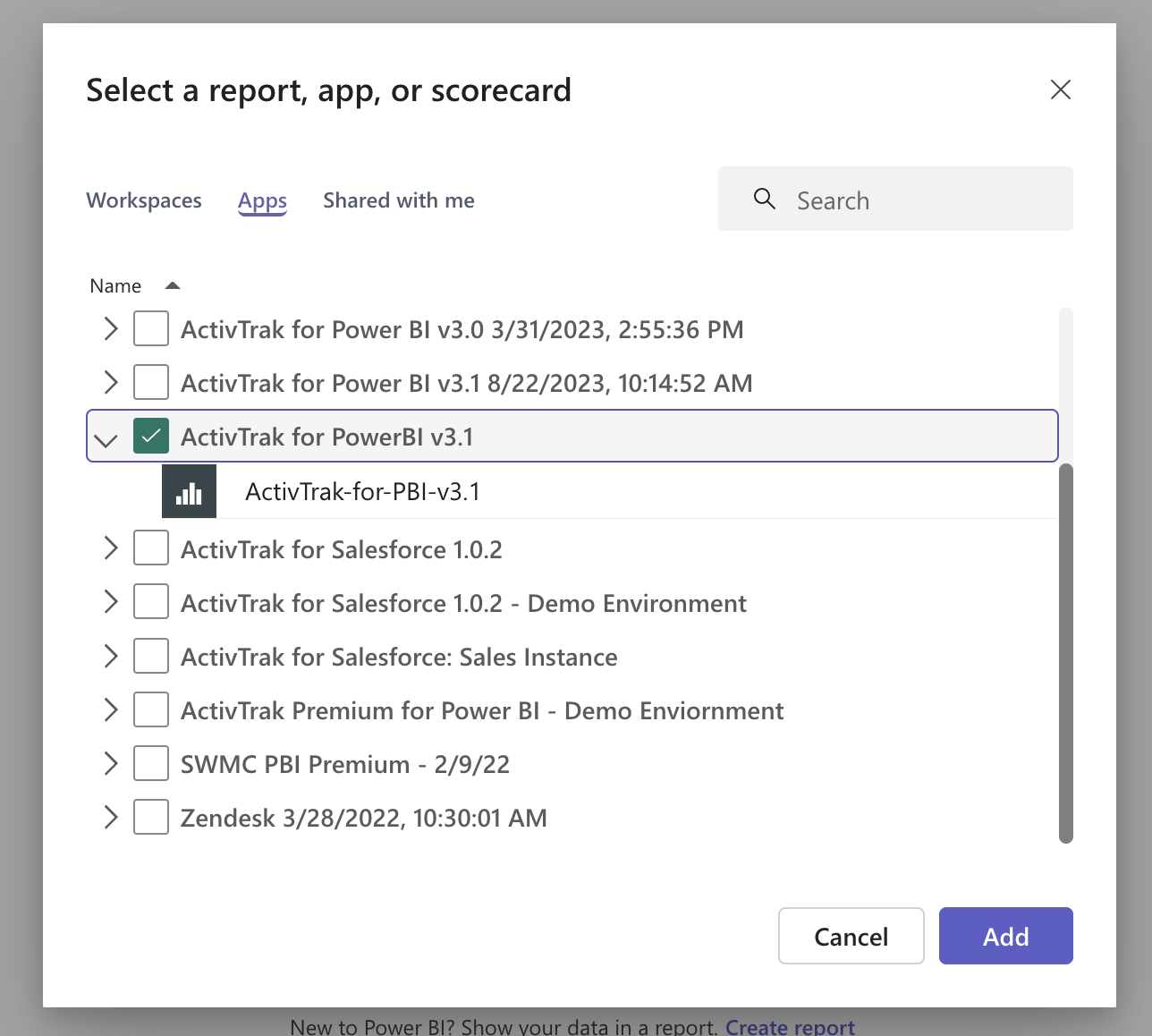Sort by Name arrow icon
Viewport: 1152px width, 1036px height.
point(173,285)
